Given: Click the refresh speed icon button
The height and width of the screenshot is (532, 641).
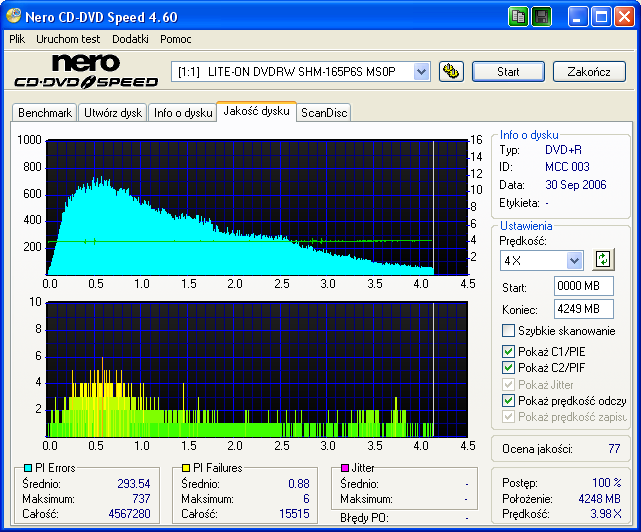Looking at the screenshot, I should click(603, 259).
